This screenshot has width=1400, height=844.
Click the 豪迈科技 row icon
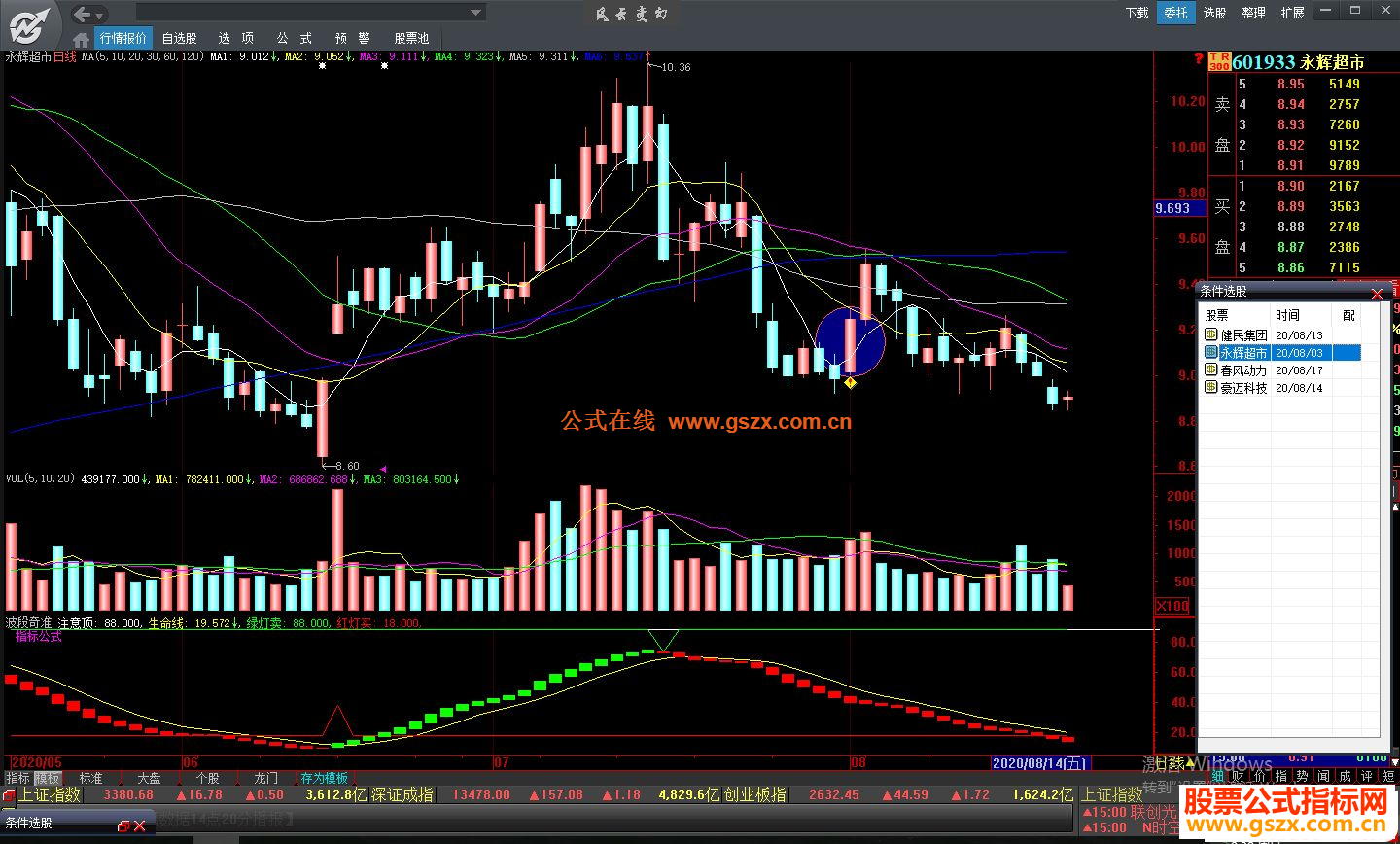[x=1211, y=388]
